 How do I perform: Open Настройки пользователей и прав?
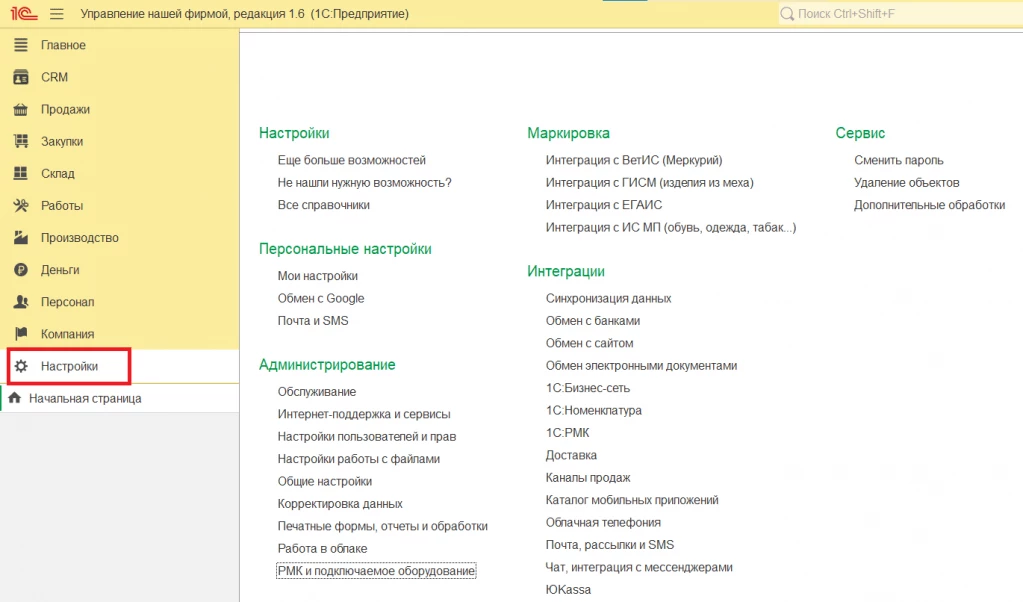tap(367, 436)
